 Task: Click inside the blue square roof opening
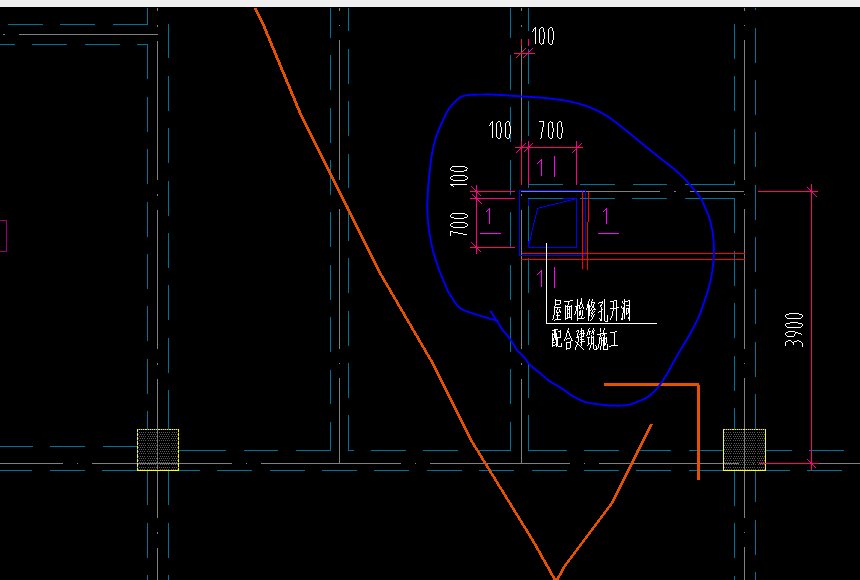click(552, 223)
